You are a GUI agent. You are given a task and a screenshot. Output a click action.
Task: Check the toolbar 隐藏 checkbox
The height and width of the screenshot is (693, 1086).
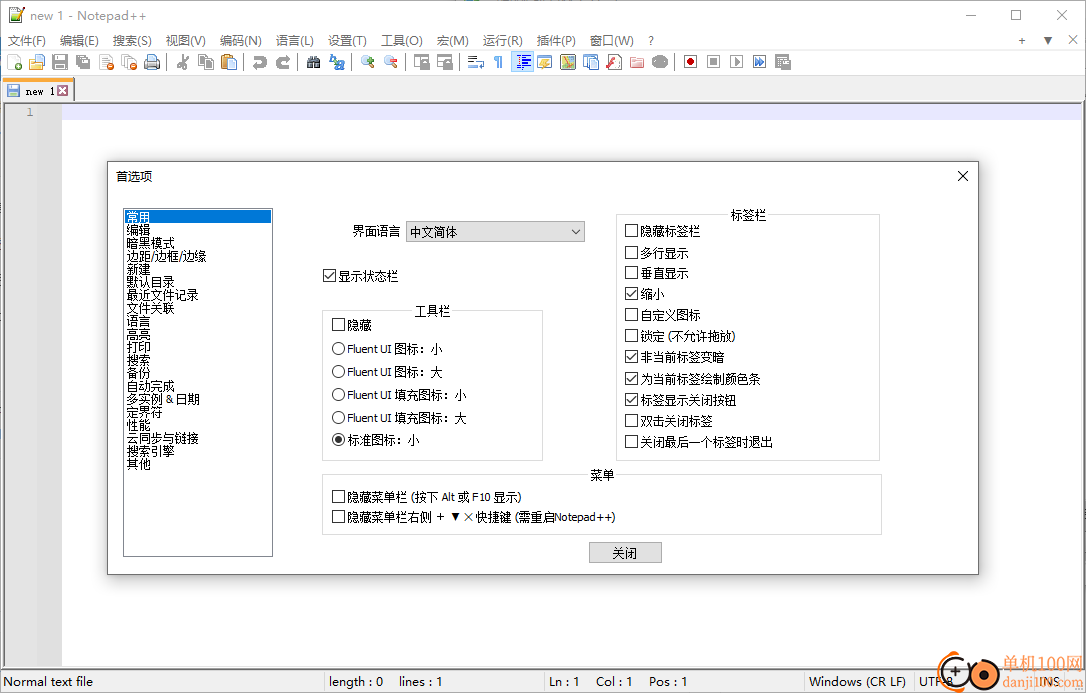click(338, 324)
